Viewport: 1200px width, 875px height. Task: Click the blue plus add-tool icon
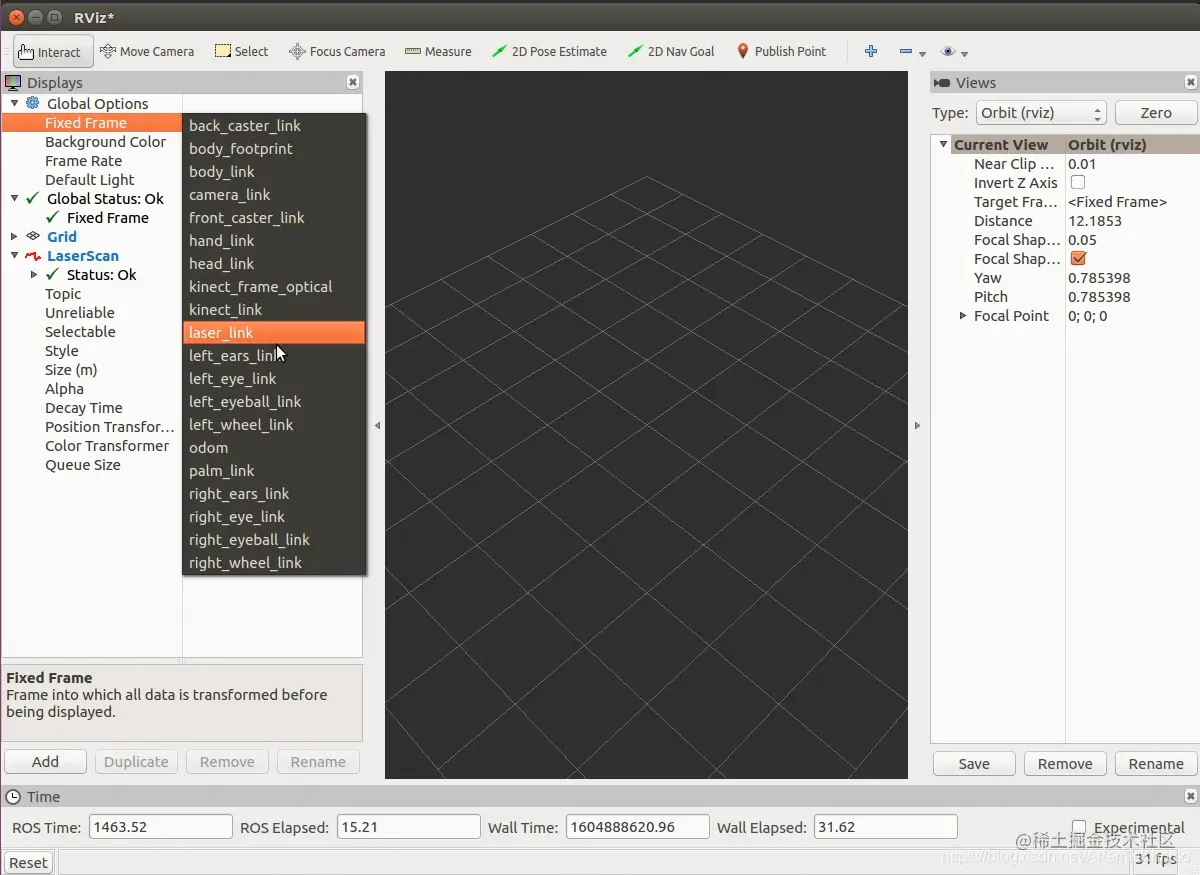[871, 51]
